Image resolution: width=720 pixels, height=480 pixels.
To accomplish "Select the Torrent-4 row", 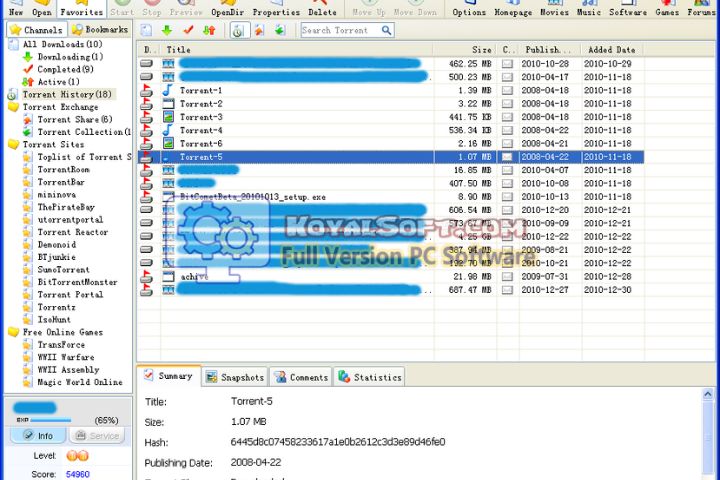I will click(390, 130).
